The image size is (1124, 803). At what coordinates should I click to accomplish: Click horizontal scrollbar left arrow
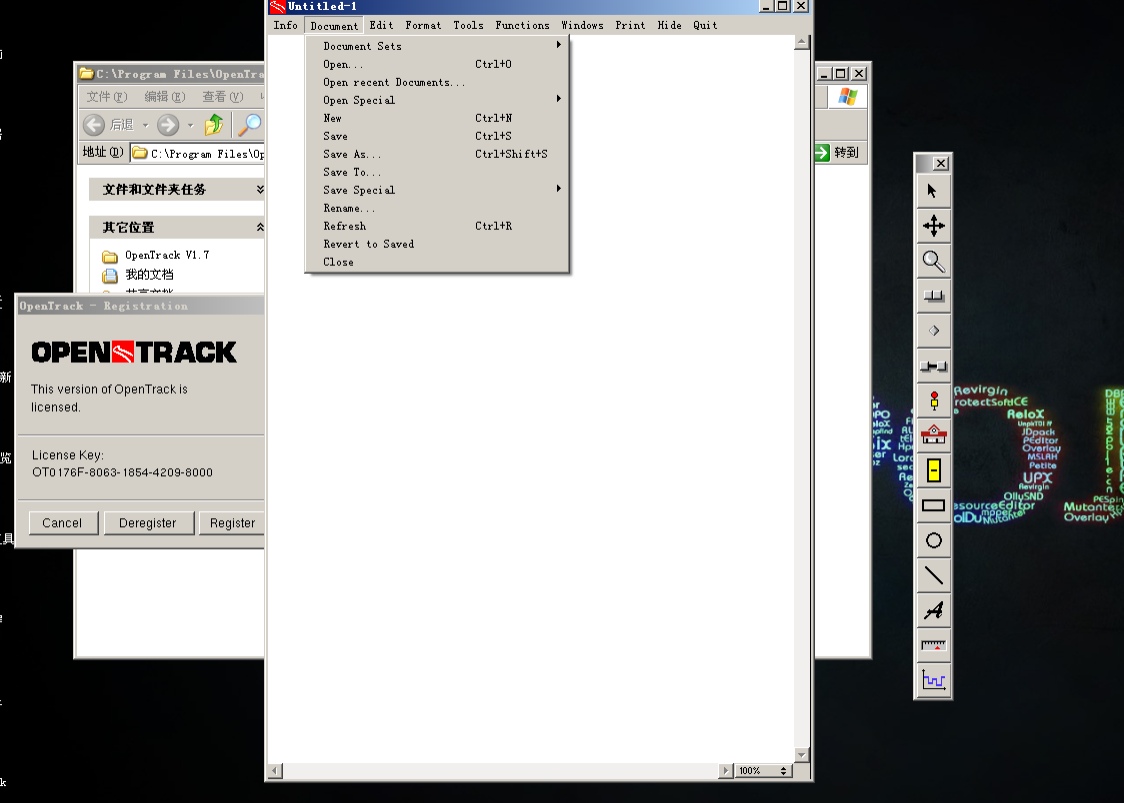(x=275, y=771)
